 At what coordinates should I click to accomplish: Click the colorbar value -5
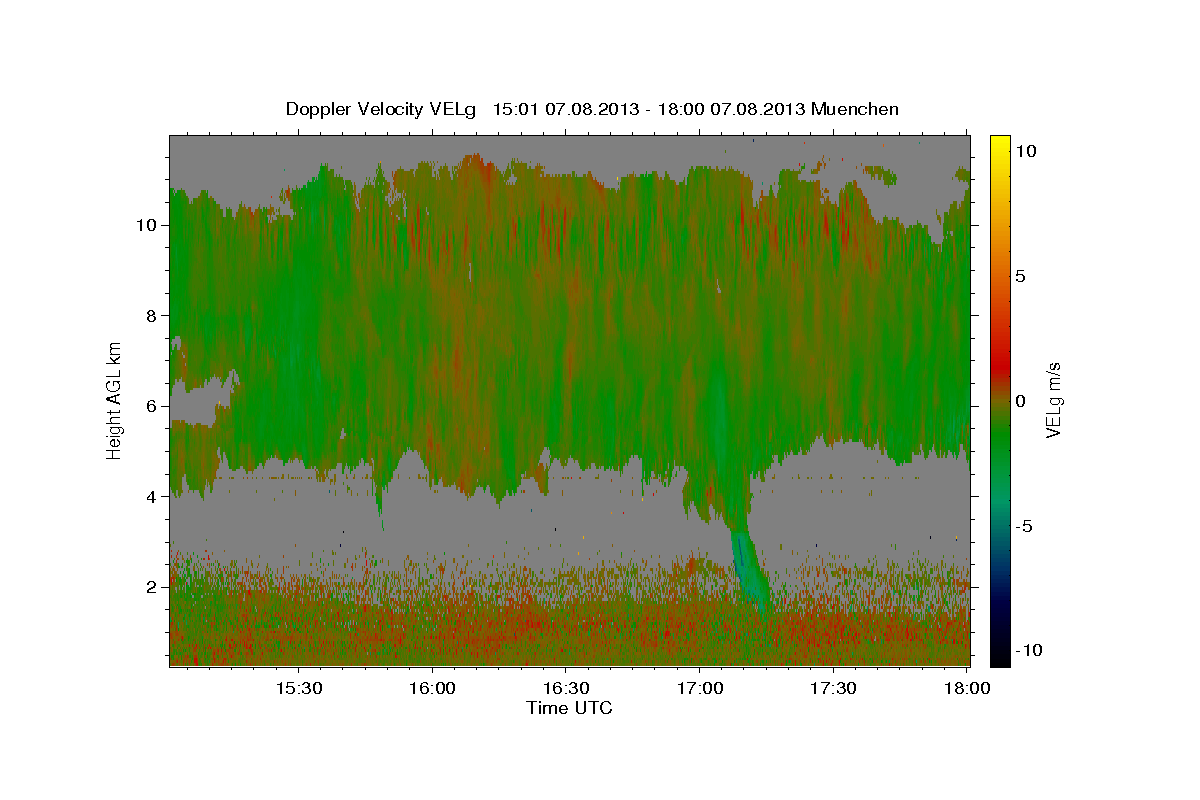tap(1023, 526)
